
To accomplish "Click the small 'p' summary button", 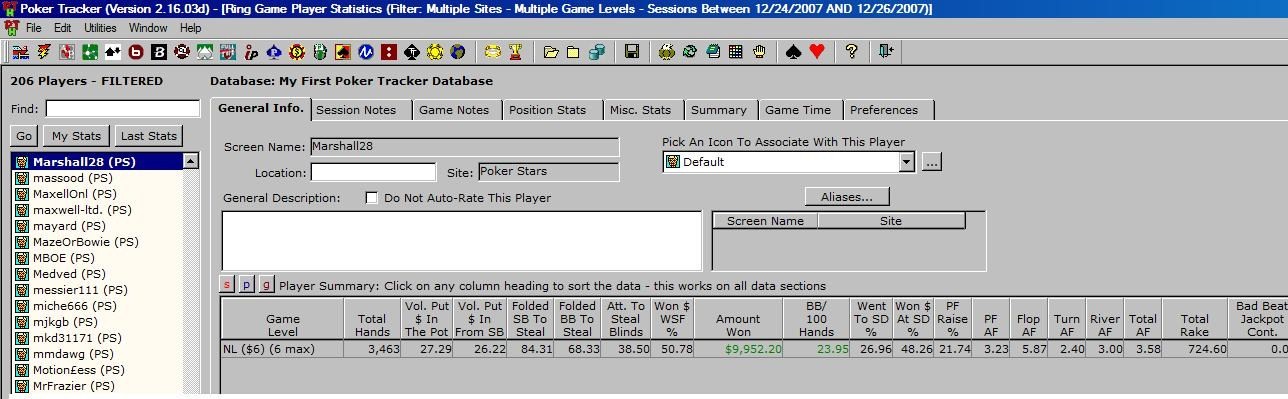I will coord(246,285).
